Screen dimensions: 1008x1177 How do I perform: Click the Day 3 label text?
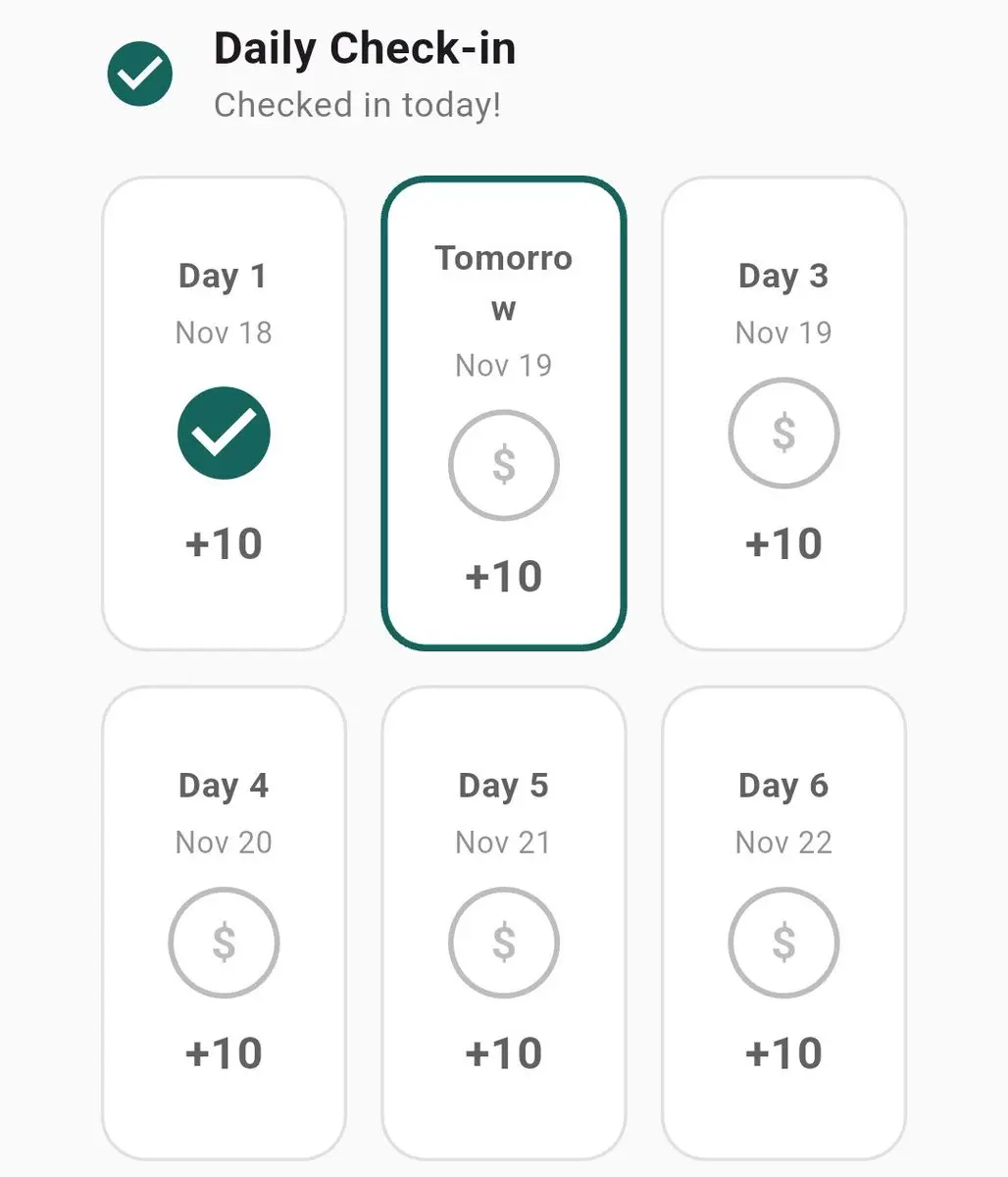click(782, 277)
